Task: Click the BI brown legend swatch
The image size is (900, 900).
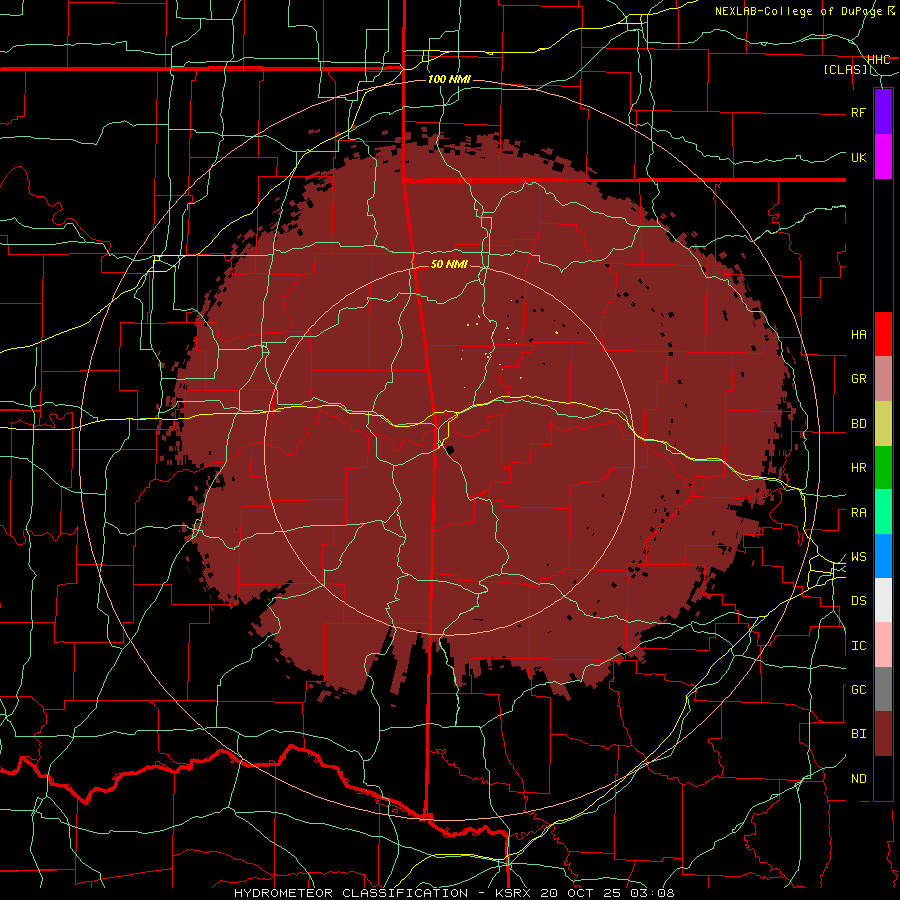Action: pyautogui.click(x=883, y=734)
